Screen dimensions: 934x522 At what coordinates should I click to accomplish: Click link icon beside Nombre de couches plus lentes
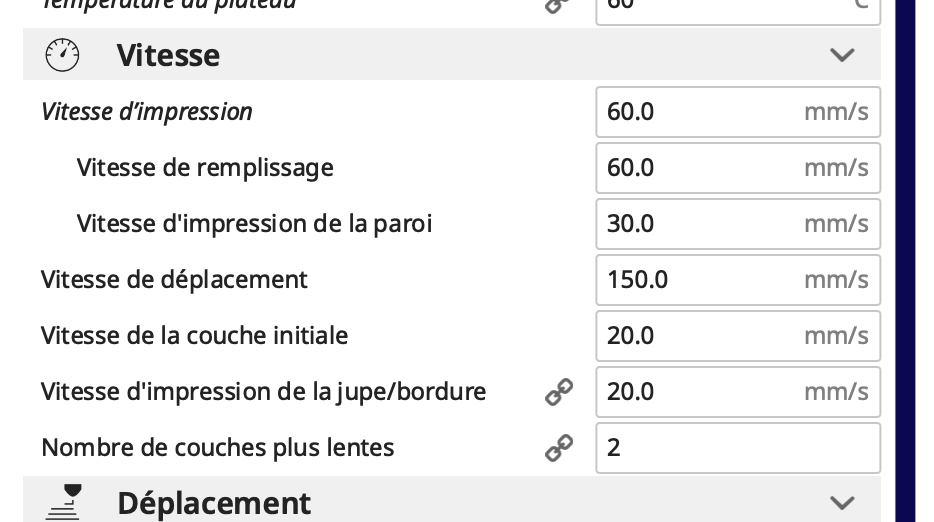coord(559,448)
